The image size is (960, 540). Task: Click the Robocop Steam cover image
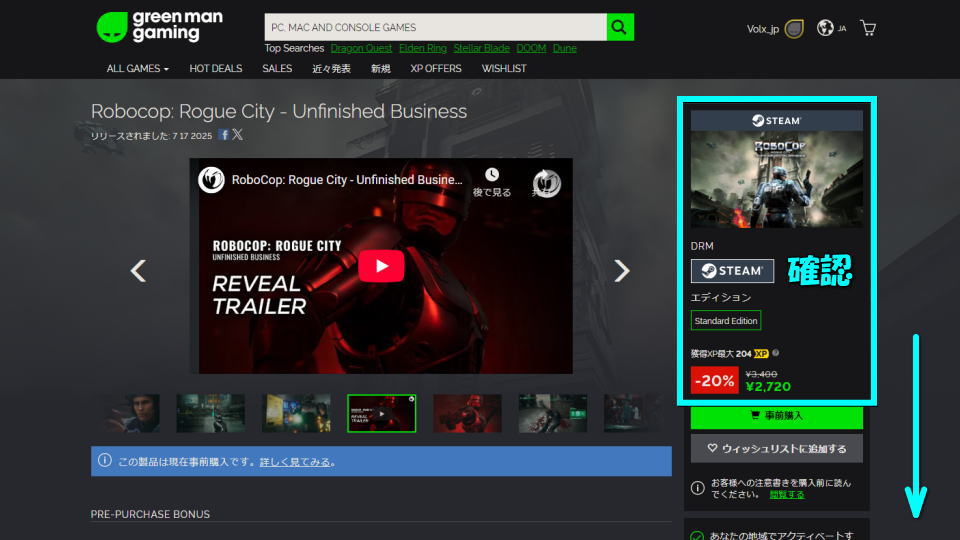[776, 179]
